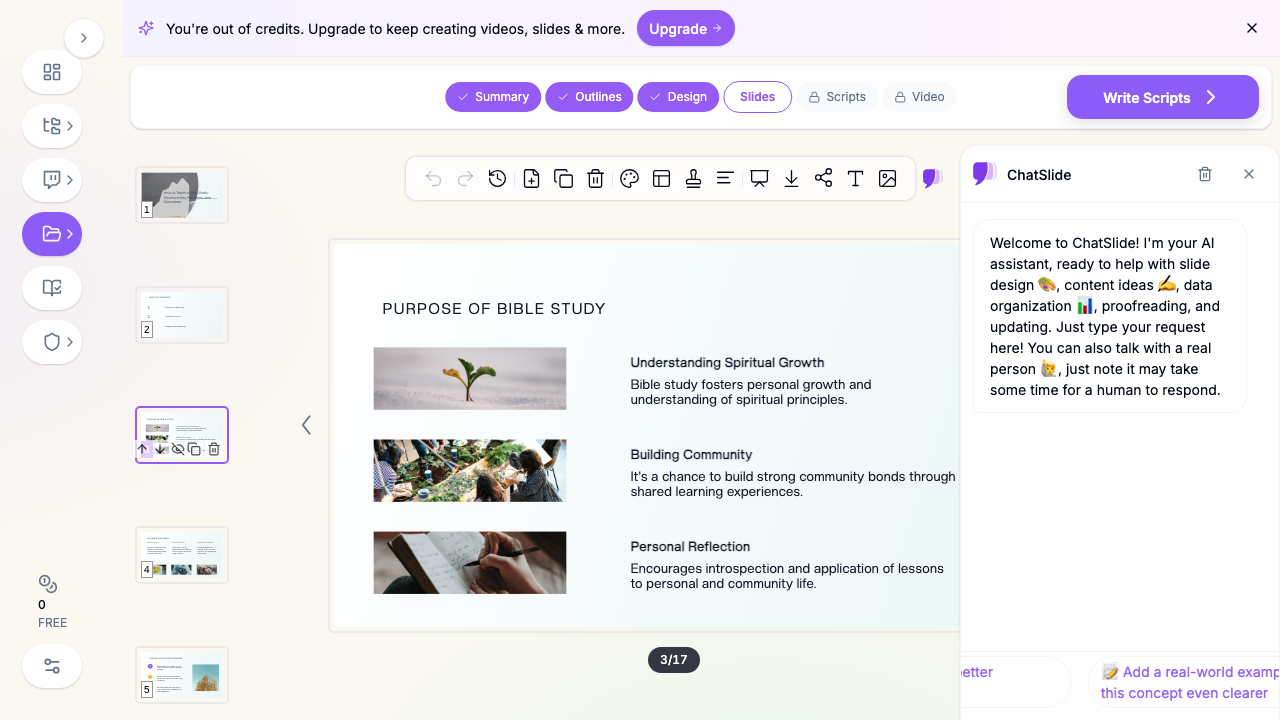The width and height of the screenshot is (1280, 720).
Task: Open the locked Scripts step
Action: (x=837, y=97)
